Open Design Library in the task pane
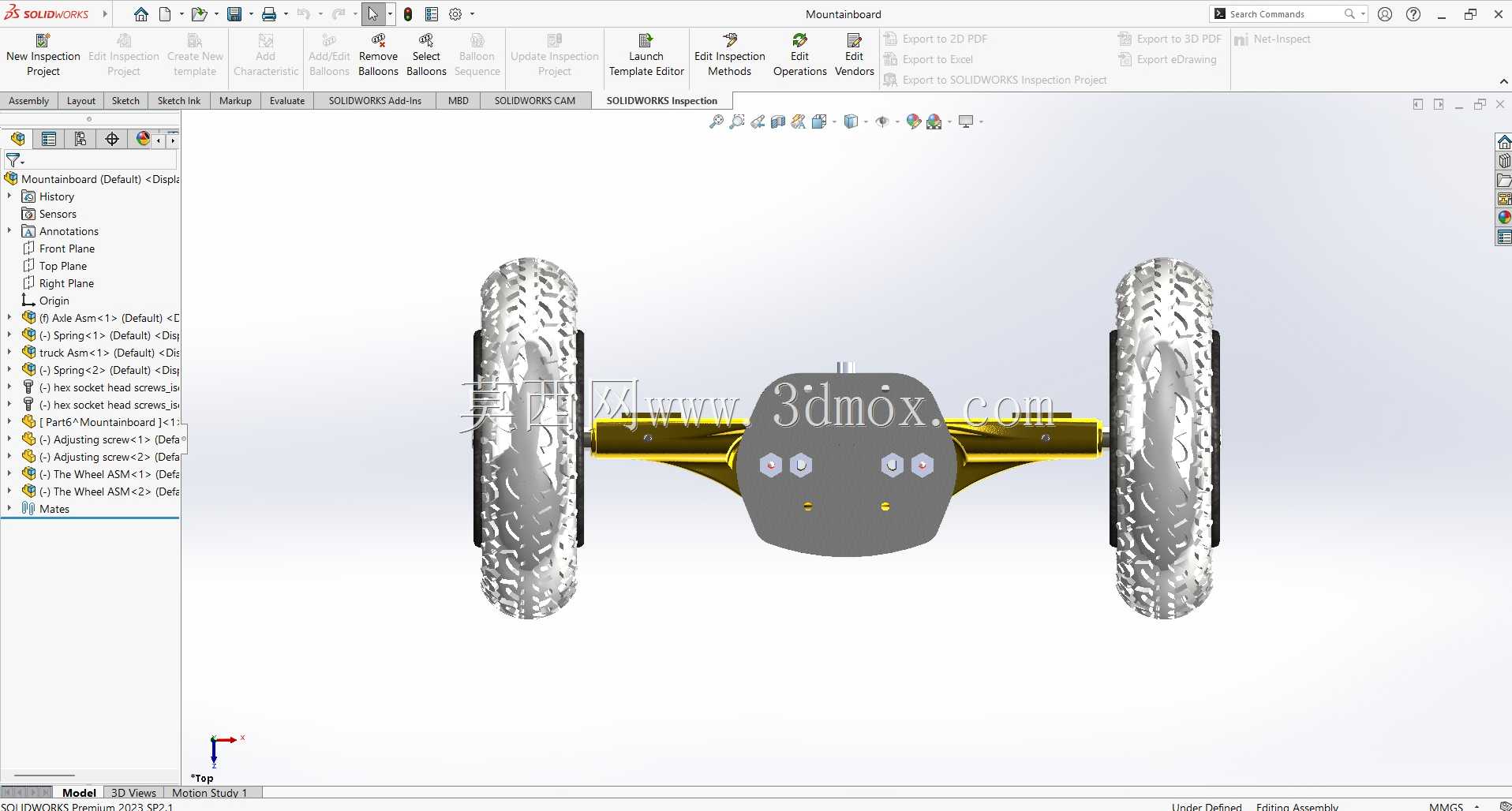 pyautogui.click(x=1504, y=161)
